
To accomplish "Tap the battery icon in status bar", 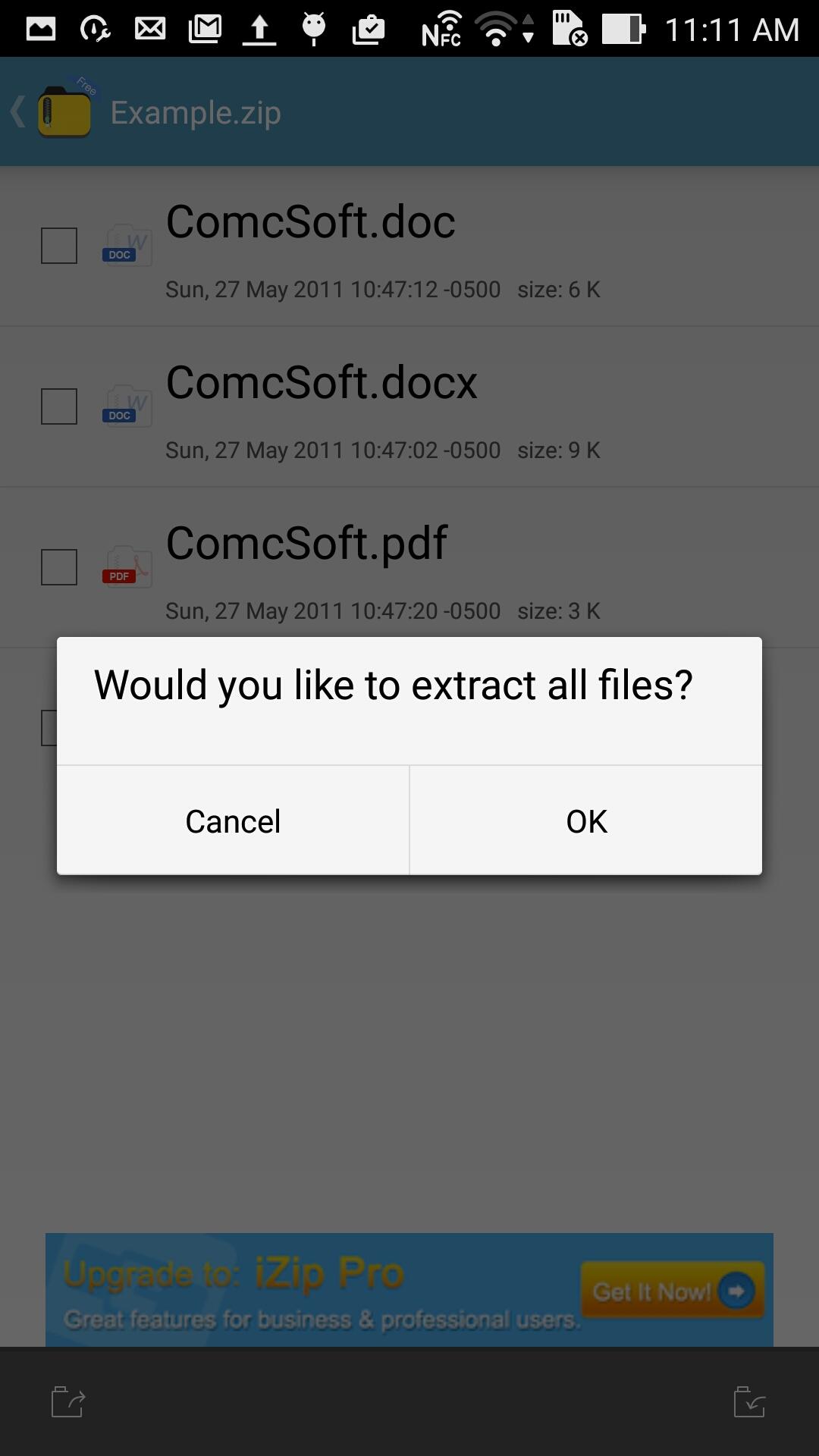I will click(x=623, y=30).
